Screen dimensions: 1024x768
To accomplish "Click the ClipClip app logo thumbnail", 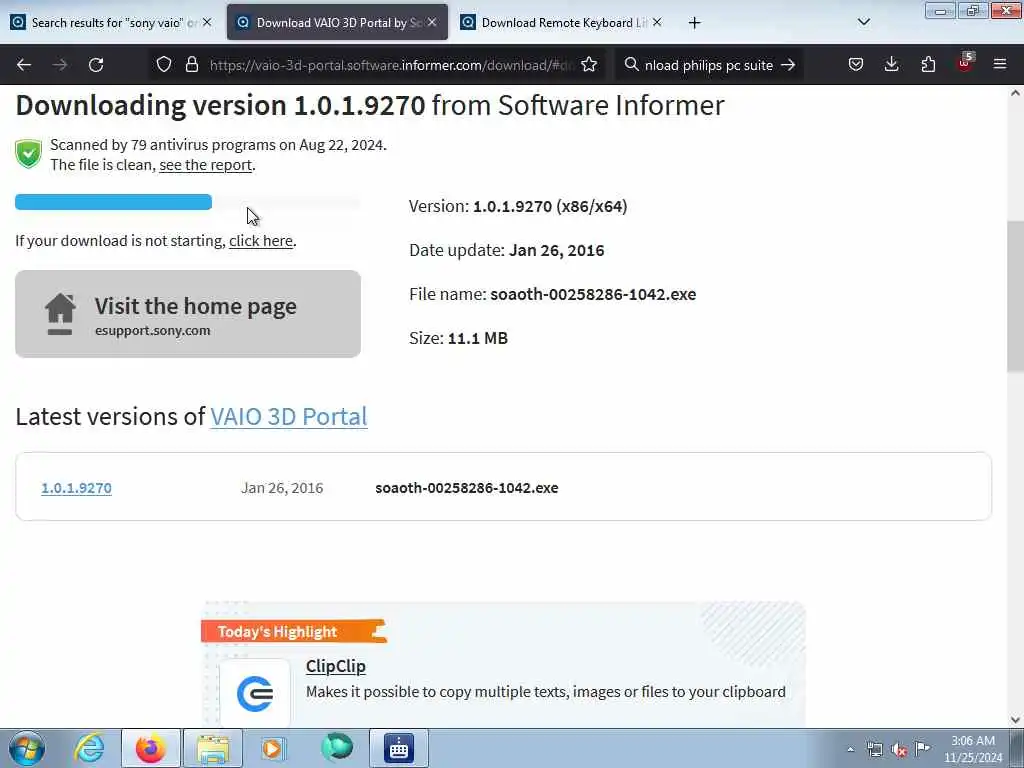I will pos(255,693).
